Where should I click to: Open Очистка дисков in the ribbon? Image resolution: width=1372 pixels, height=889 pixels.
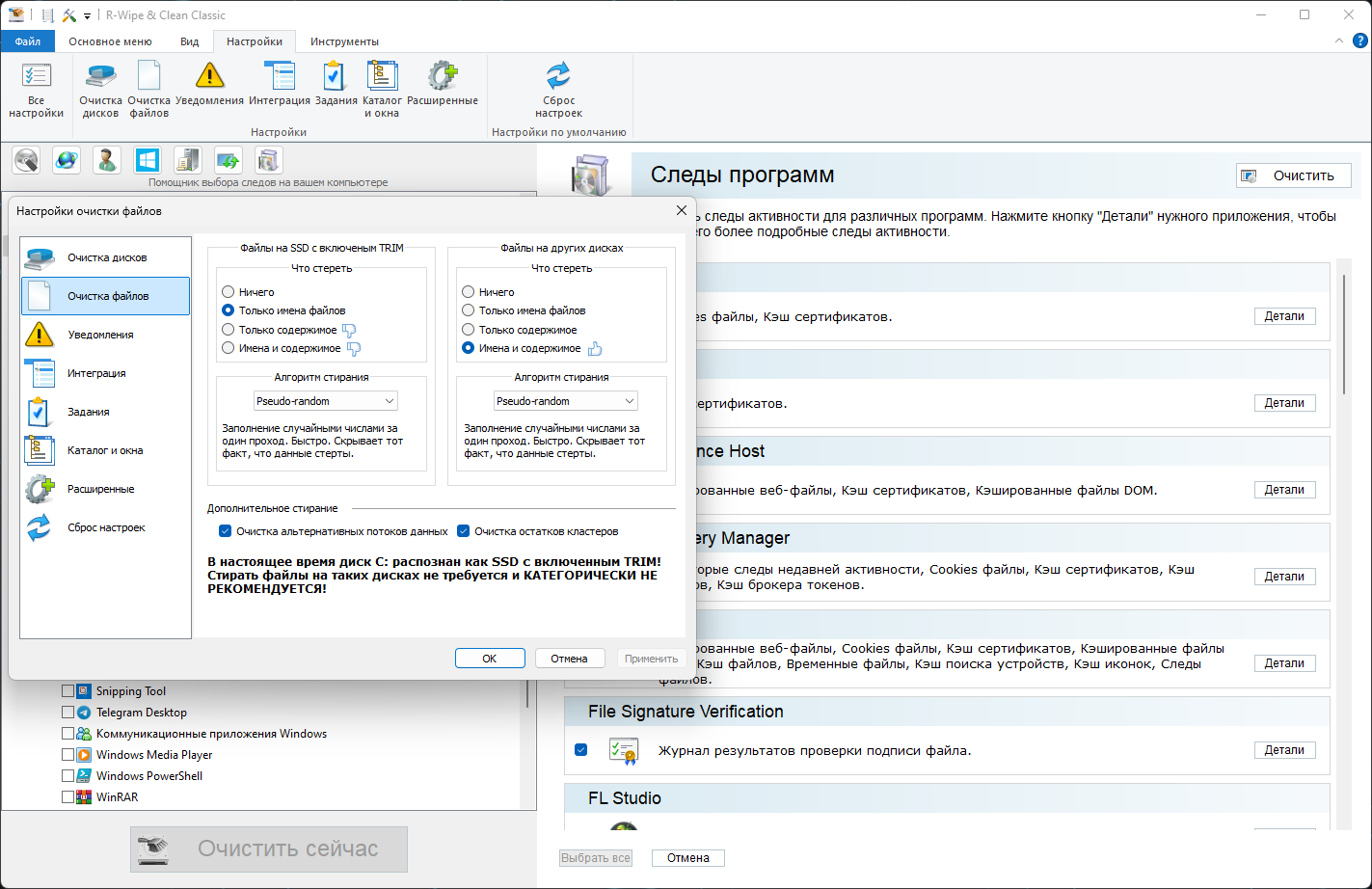click(x=100, y=90)
